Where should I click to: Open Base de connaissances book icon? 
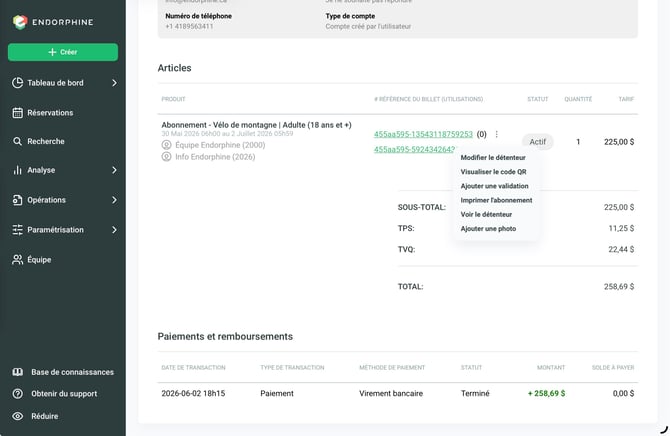click(18, 372)
